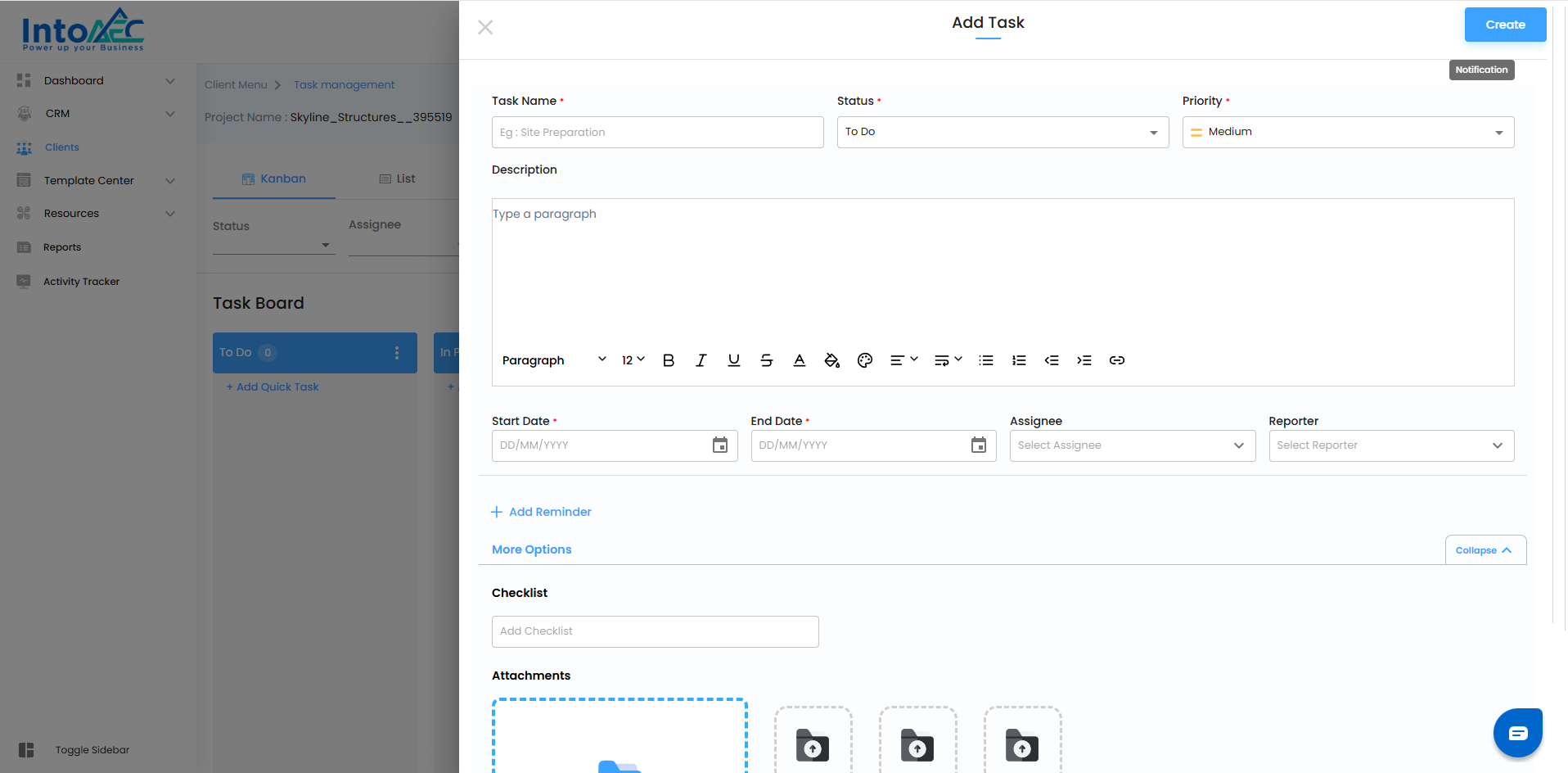The width and height of the screenshot is (1568, 773).
Task: Open the text color picker
Action: pos(800,360)
